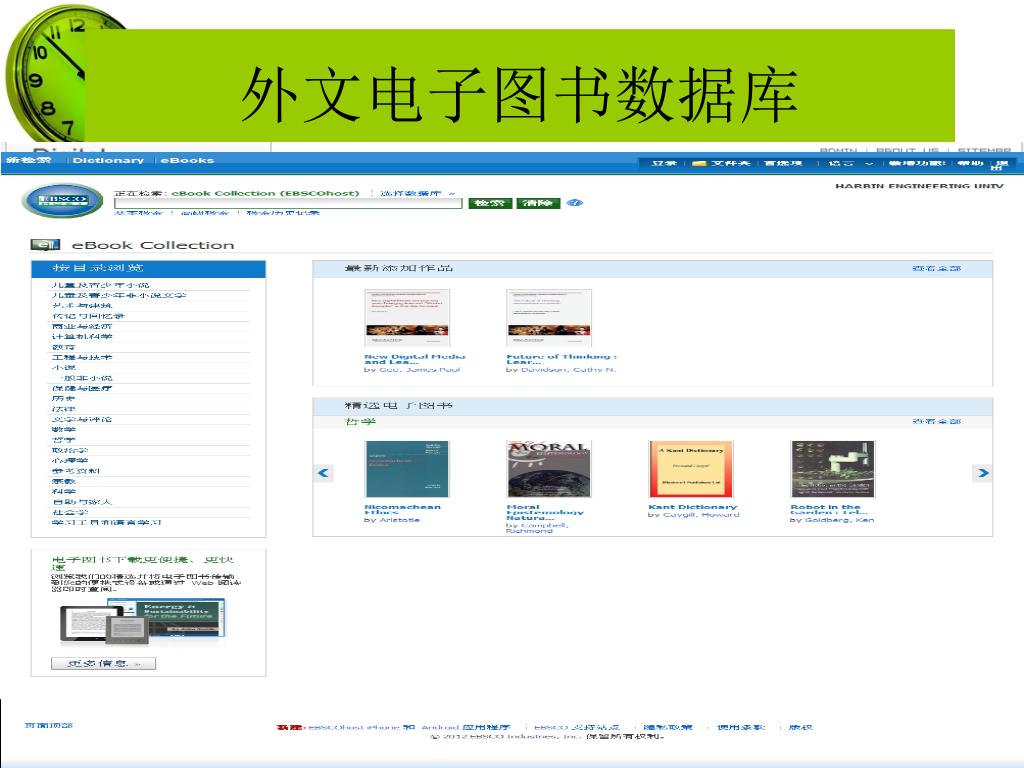Focus the eBook search text field
1024x768 pixels.
pos(288,203)
